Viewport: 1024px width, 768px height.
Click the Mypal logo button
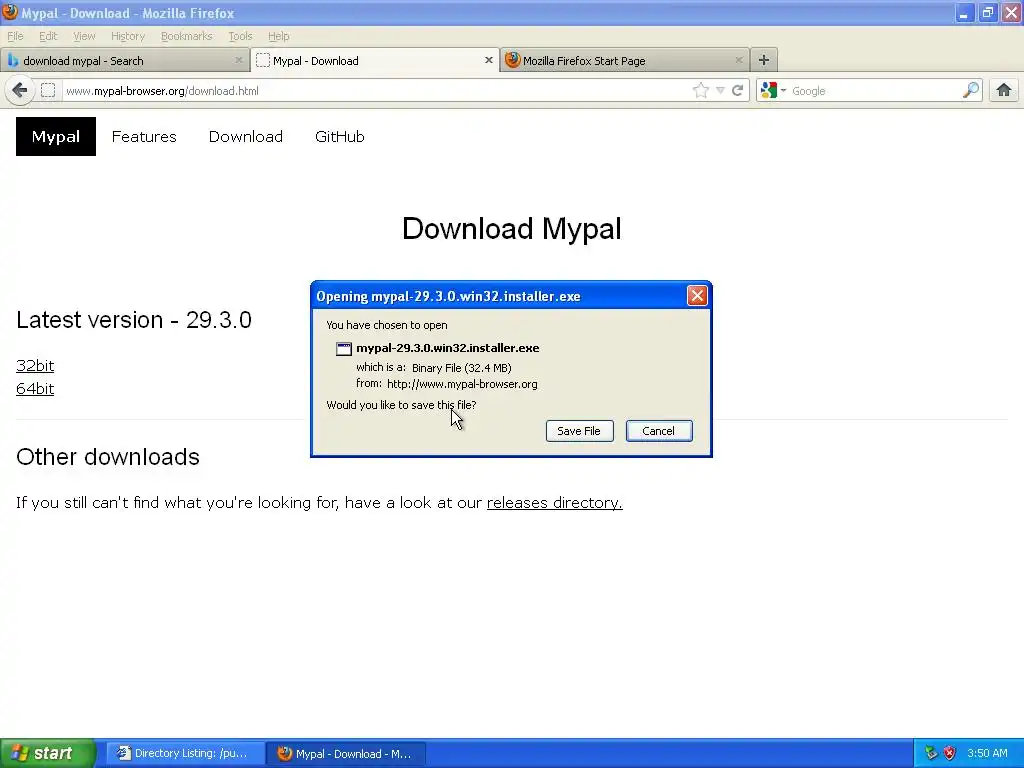(x=56, y=136)
